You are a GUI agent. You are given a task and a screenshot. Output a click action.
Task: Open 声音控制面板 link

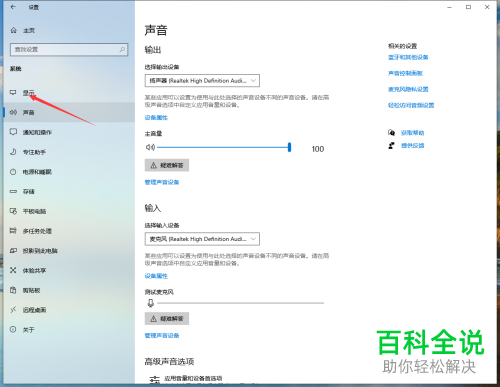pyautogui.click(x=405, y=73)
